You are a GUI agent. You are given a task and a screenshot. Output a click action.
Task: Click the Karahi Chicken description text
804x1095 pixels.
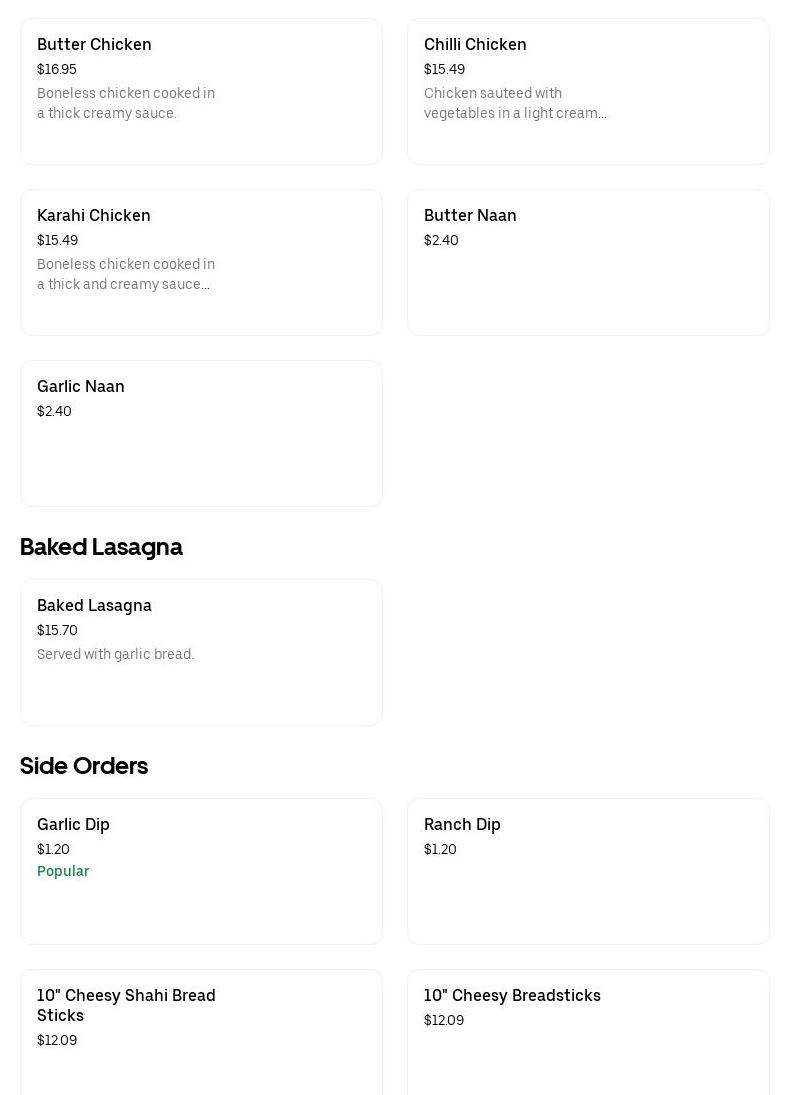[126, 274]
